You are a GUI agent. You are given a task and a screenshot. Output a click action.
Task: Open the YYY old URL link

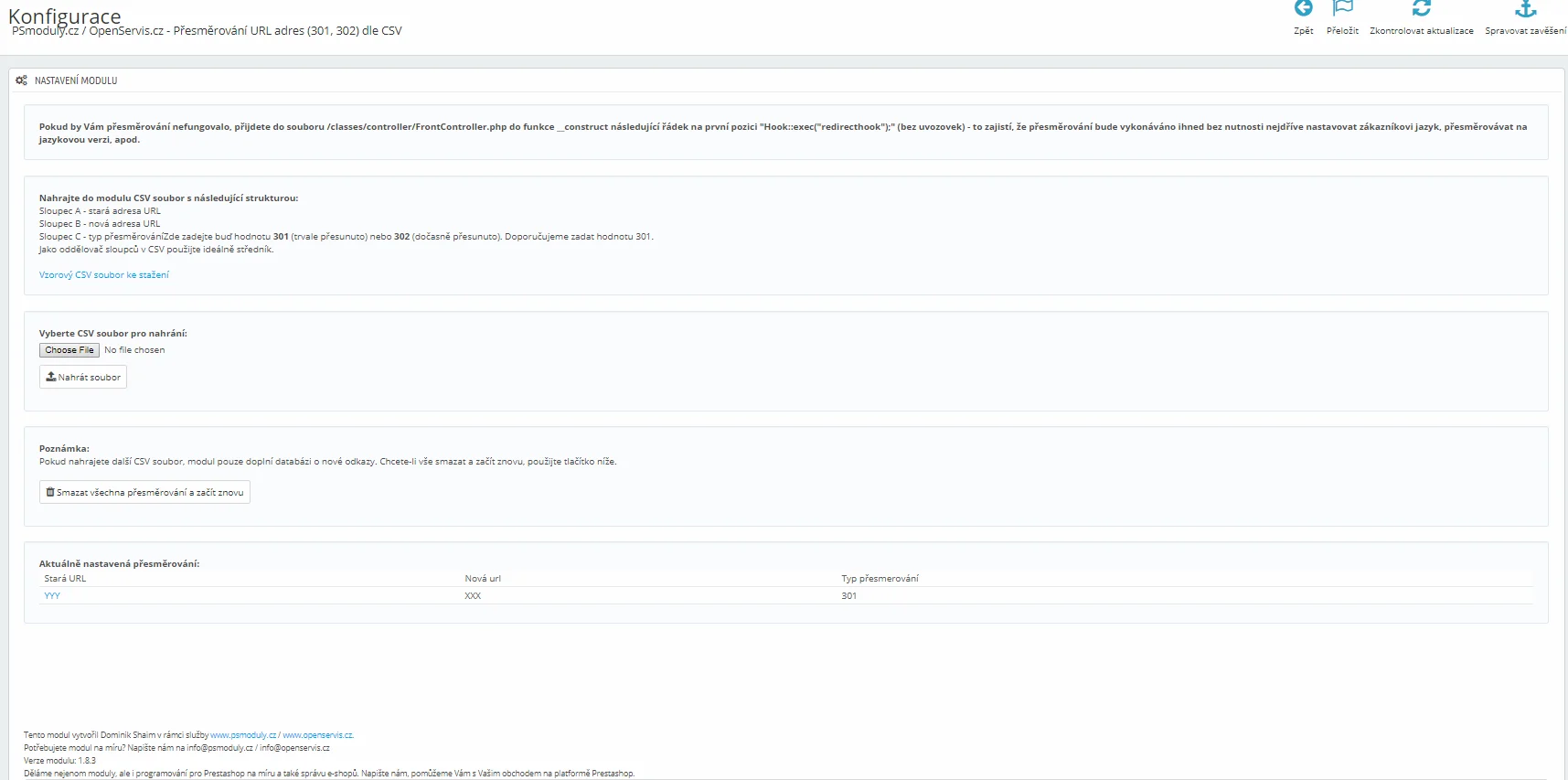(x=52, y=596)
